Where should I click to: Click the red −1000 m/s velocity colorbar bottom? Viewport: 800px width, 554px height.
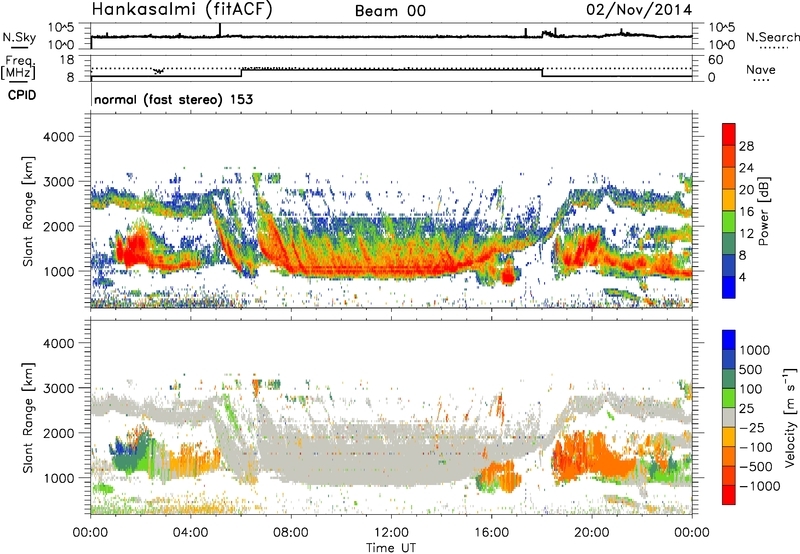729,495
